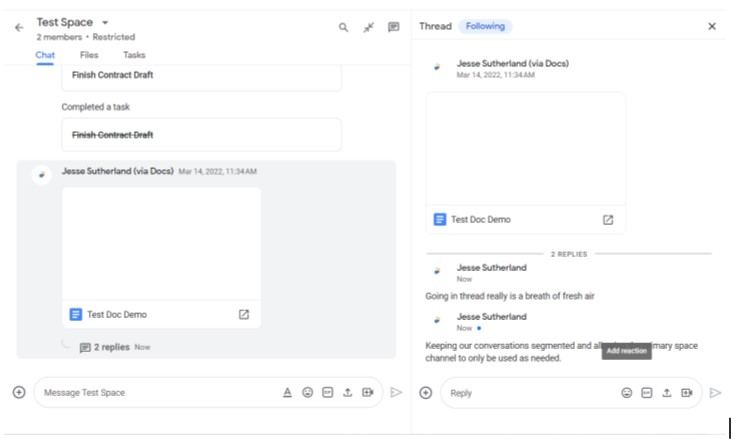Switch to the Tasks tab

click(134, 55)
